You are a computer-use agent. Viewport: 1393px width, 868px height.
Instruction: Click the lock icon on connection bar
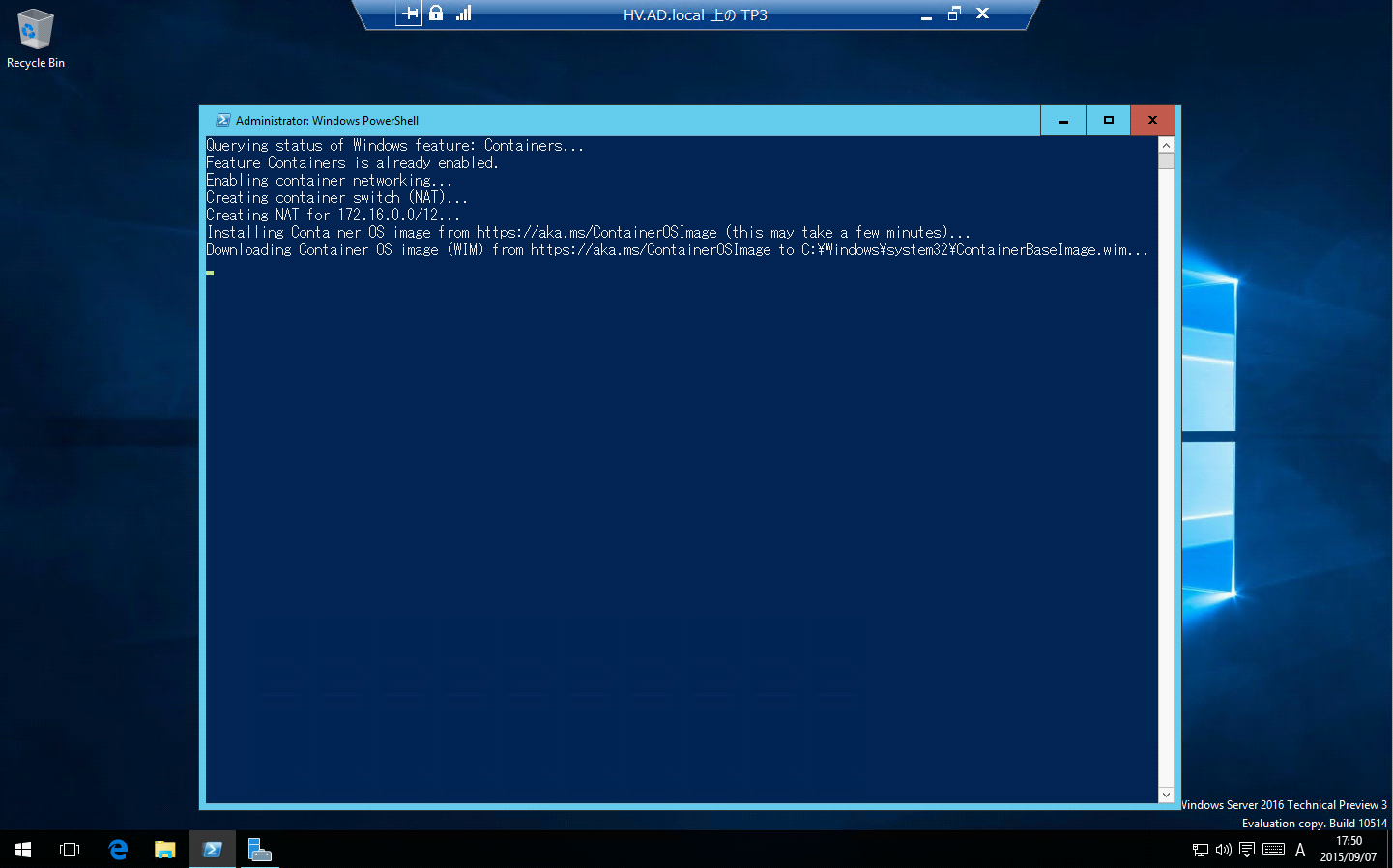point(436,13)
